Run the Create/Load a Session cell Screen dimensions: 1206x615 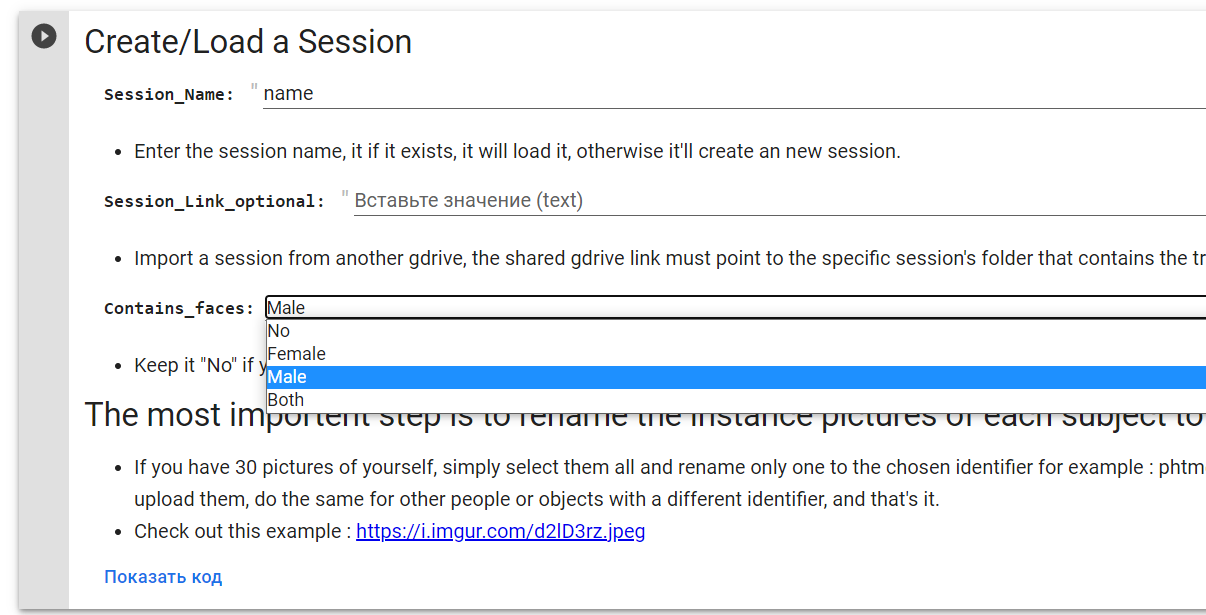[x=43, y=37]
